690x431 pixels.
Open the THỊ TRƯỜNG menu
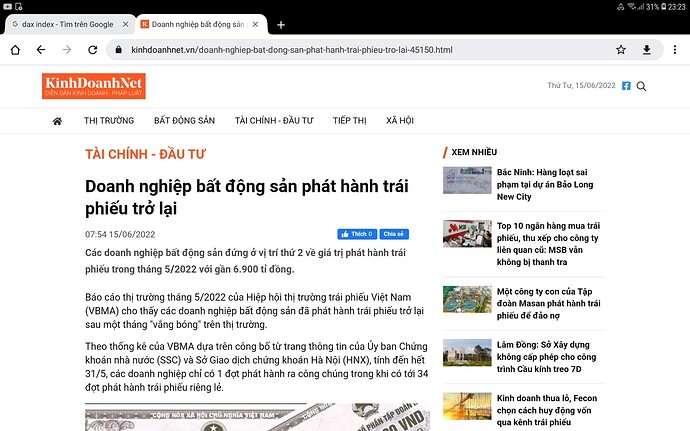109,121
